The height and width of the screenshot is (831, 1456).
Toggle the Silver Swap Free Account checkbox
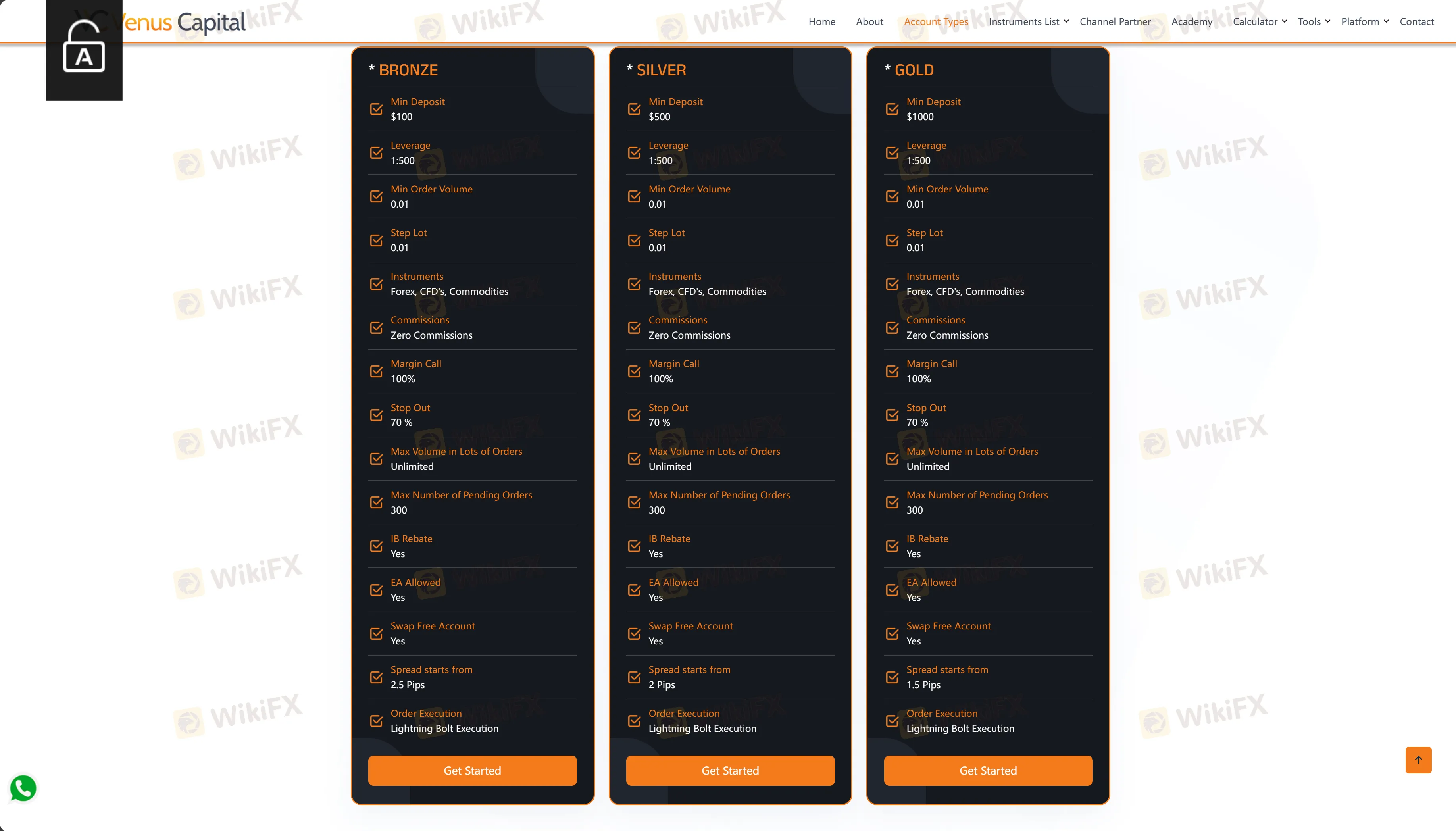(635, 633)
